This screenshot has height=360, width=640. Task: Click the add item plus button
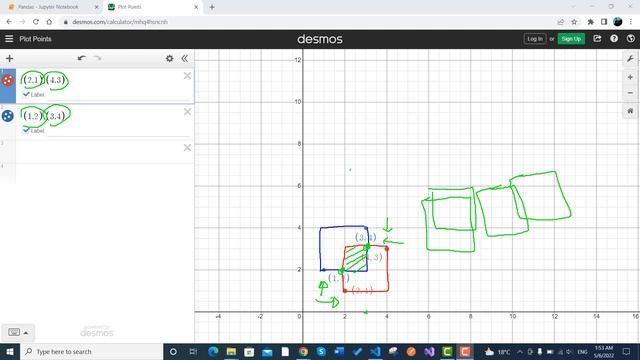9,58
